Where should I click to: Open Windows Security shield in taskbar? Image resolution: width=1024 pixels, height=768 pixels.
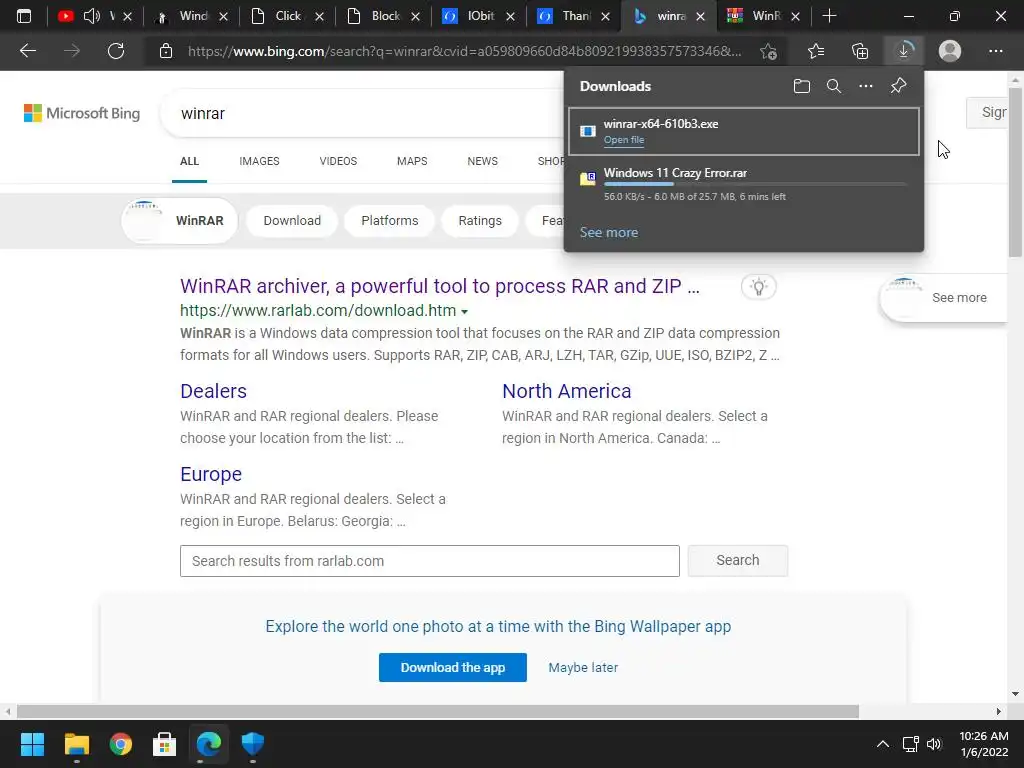tap(253, 744)
